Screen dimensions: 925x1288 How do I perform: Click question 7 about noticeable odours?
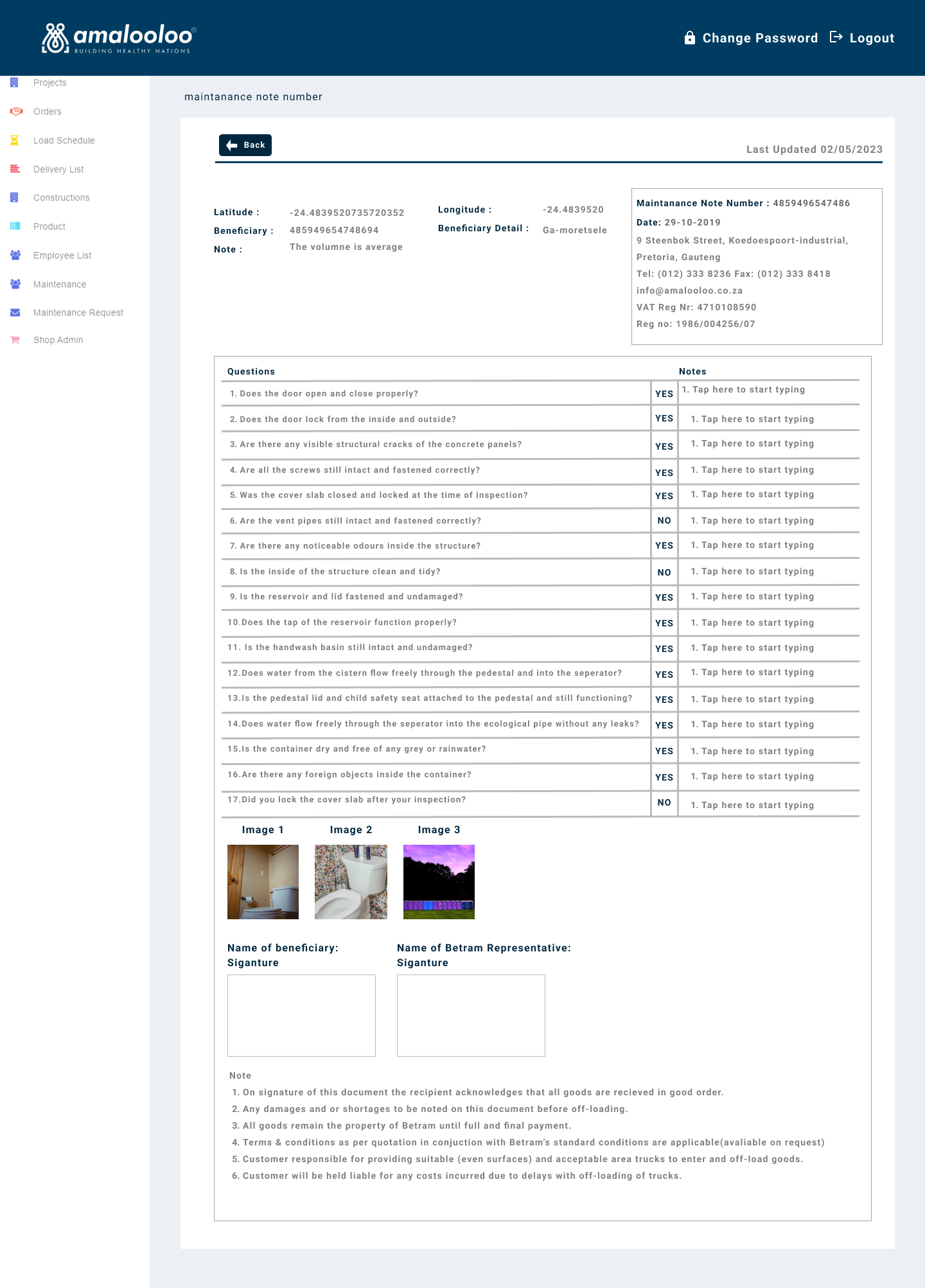pos(355,546)
